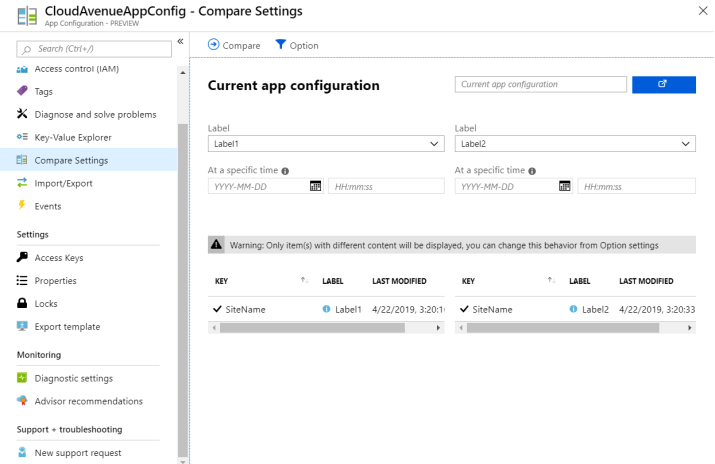Click the sidebar Search input field
The image size is (715, 464).
pyautogui.click(x=94, y=49)
